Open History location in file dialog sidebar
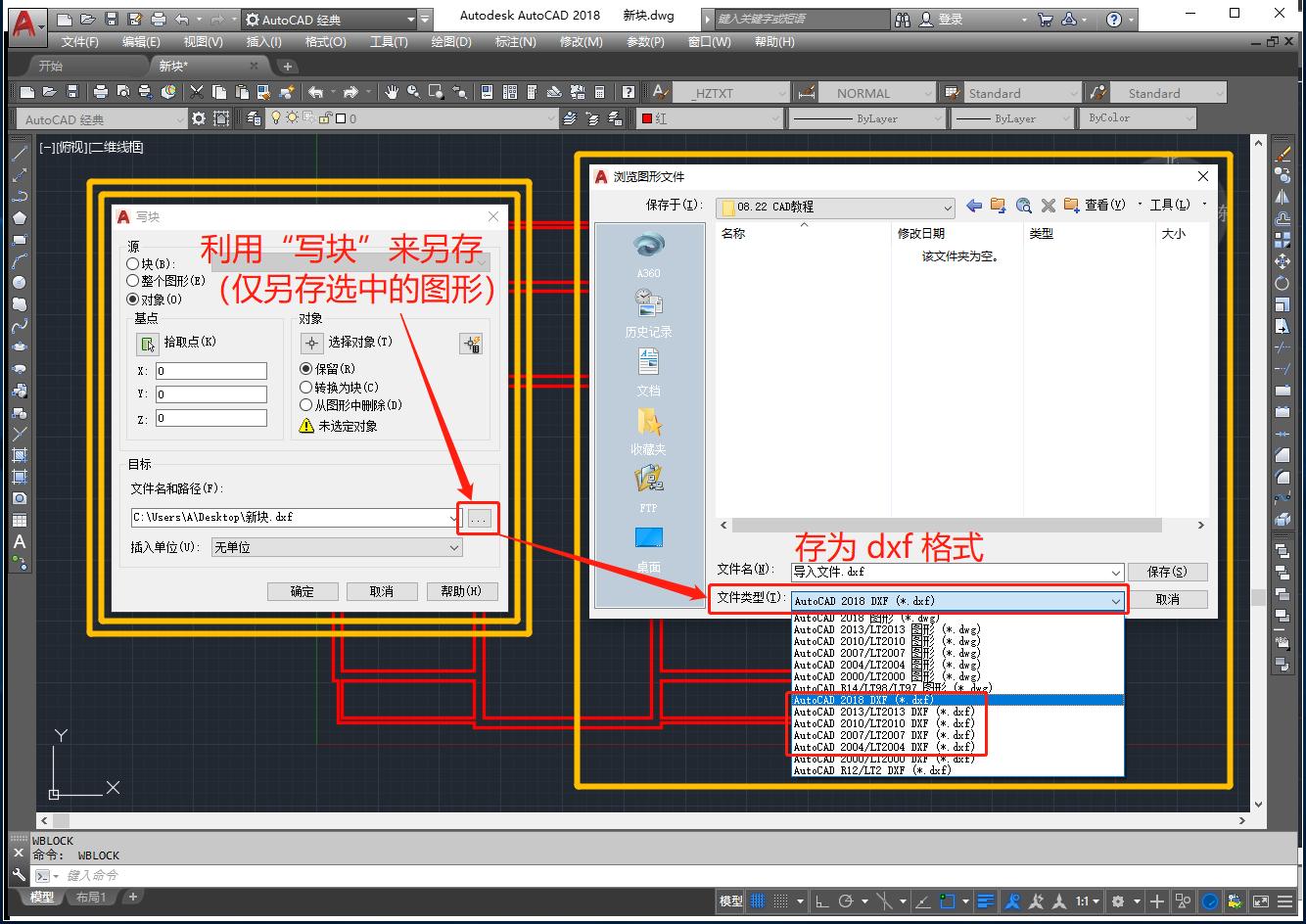The width and height of the screenshot is (1306, 924). pos(648,313)
